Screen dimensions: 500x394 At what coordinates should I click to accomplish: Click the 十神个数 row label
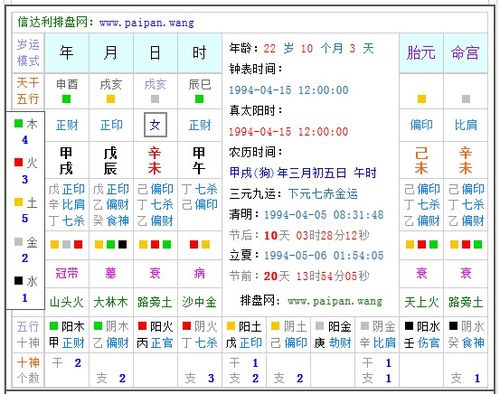tap(28, 370)
